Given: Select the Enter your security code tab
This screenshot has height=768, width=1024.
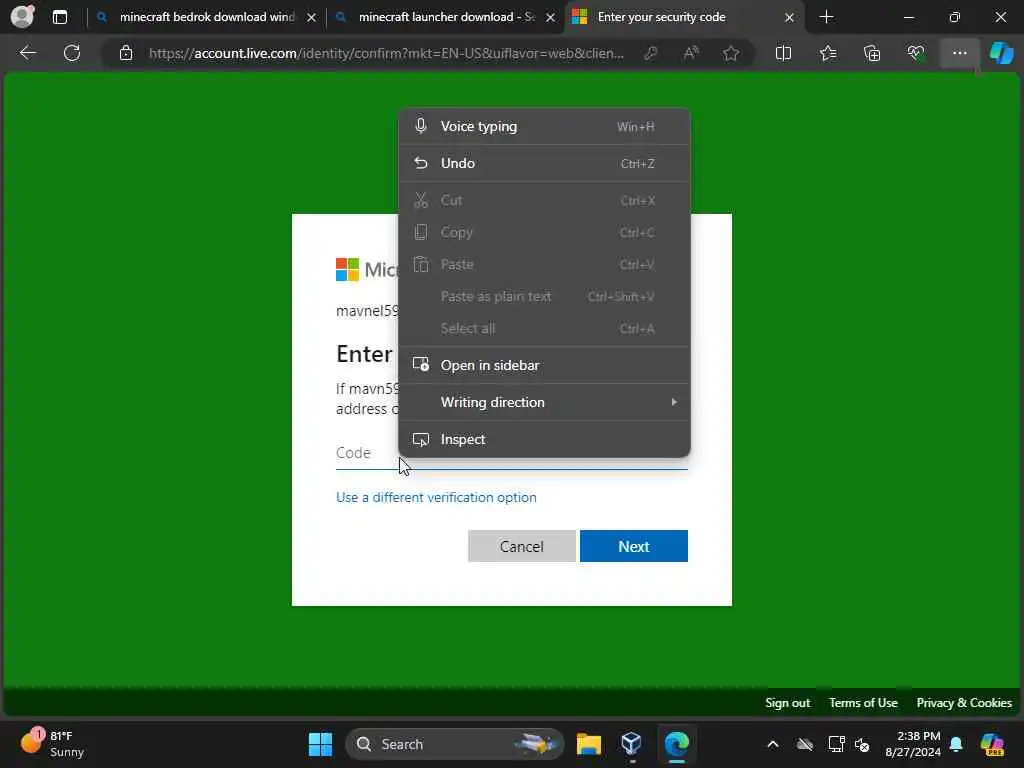Looking at the screenshot, I should coord(685,17).
